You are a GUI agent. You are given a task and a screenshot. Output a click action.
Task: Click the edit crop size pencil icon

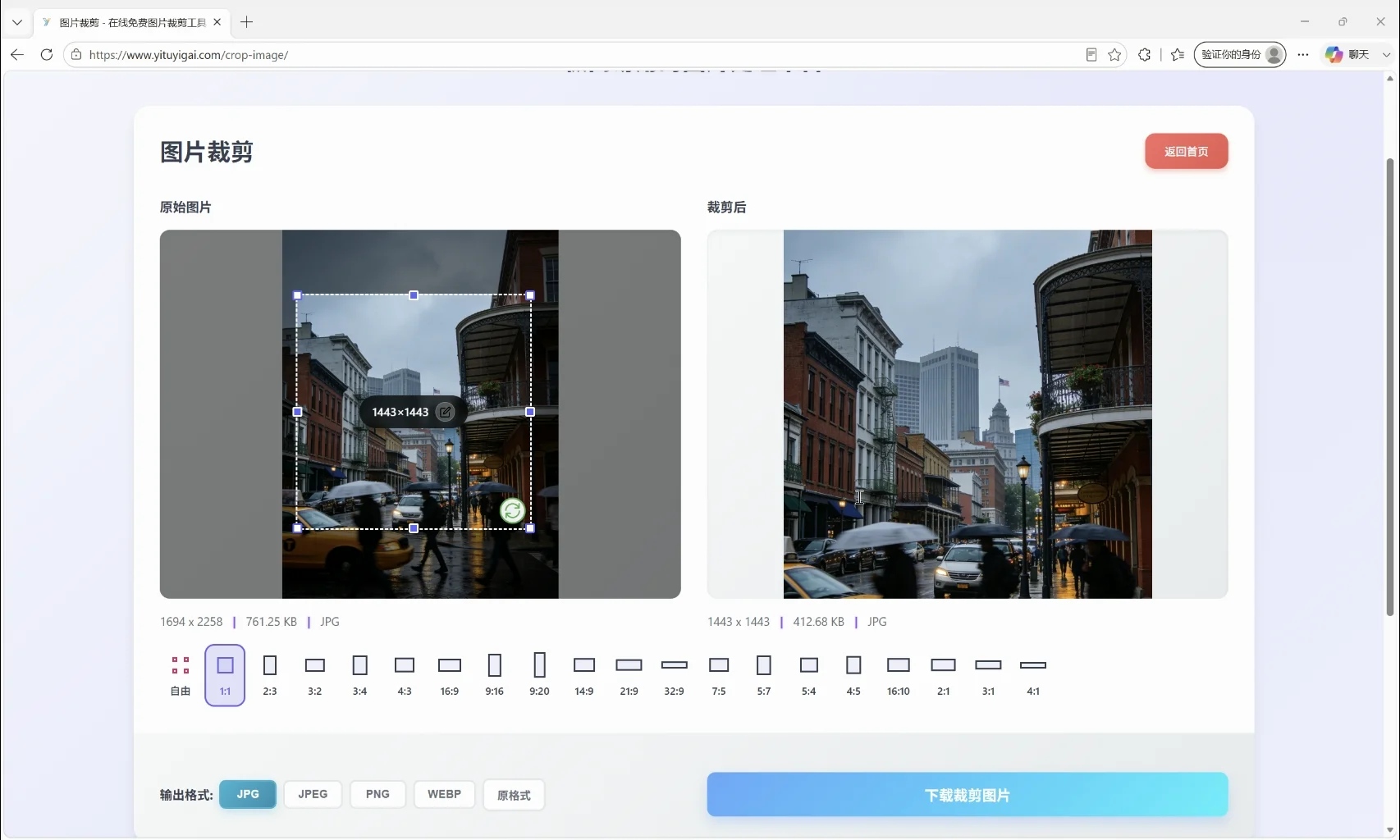[x=445, y=412]
